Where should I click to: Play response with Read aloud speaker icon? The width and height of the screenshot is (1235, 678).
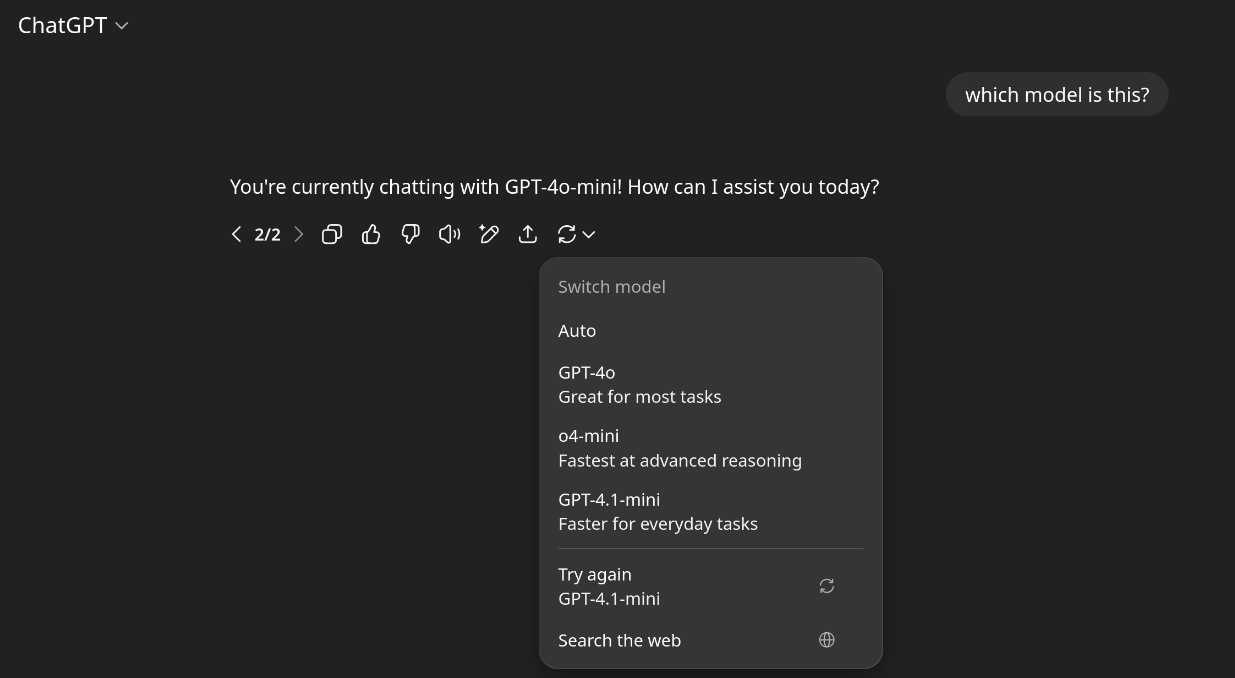[449, 234]
